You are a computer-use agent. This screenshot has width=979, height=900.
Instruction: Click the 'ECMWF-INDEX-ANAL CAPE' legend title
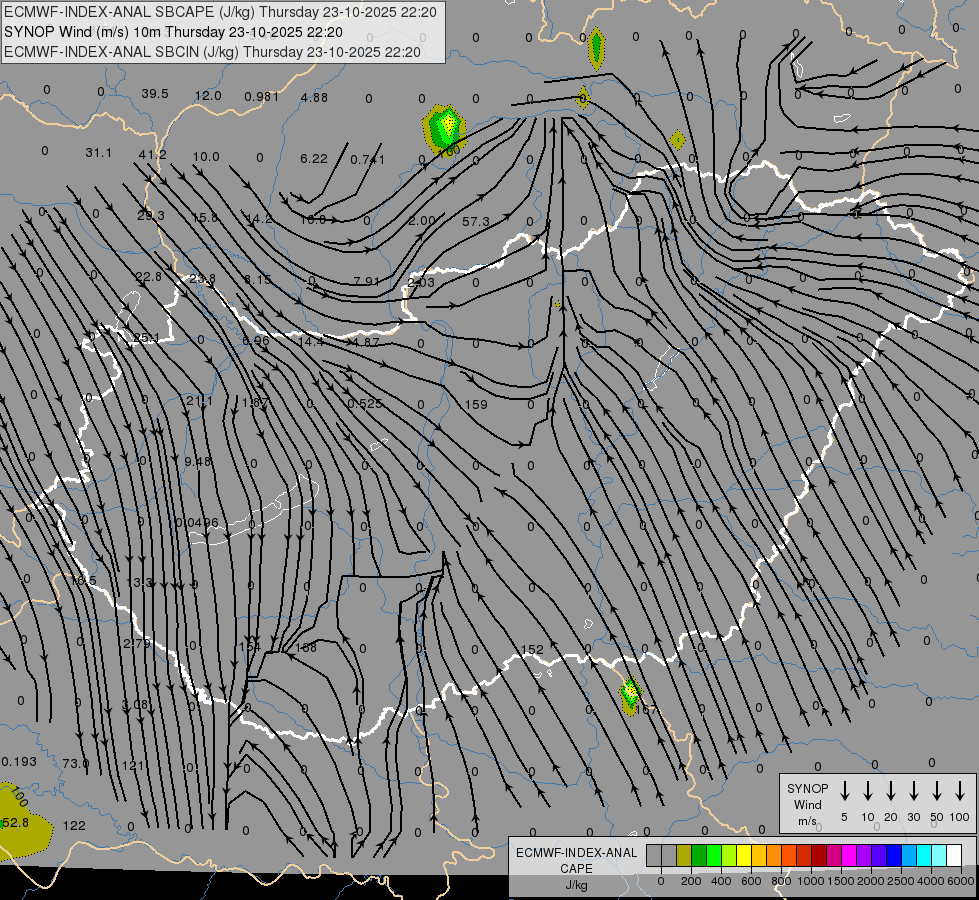(576, 860)
